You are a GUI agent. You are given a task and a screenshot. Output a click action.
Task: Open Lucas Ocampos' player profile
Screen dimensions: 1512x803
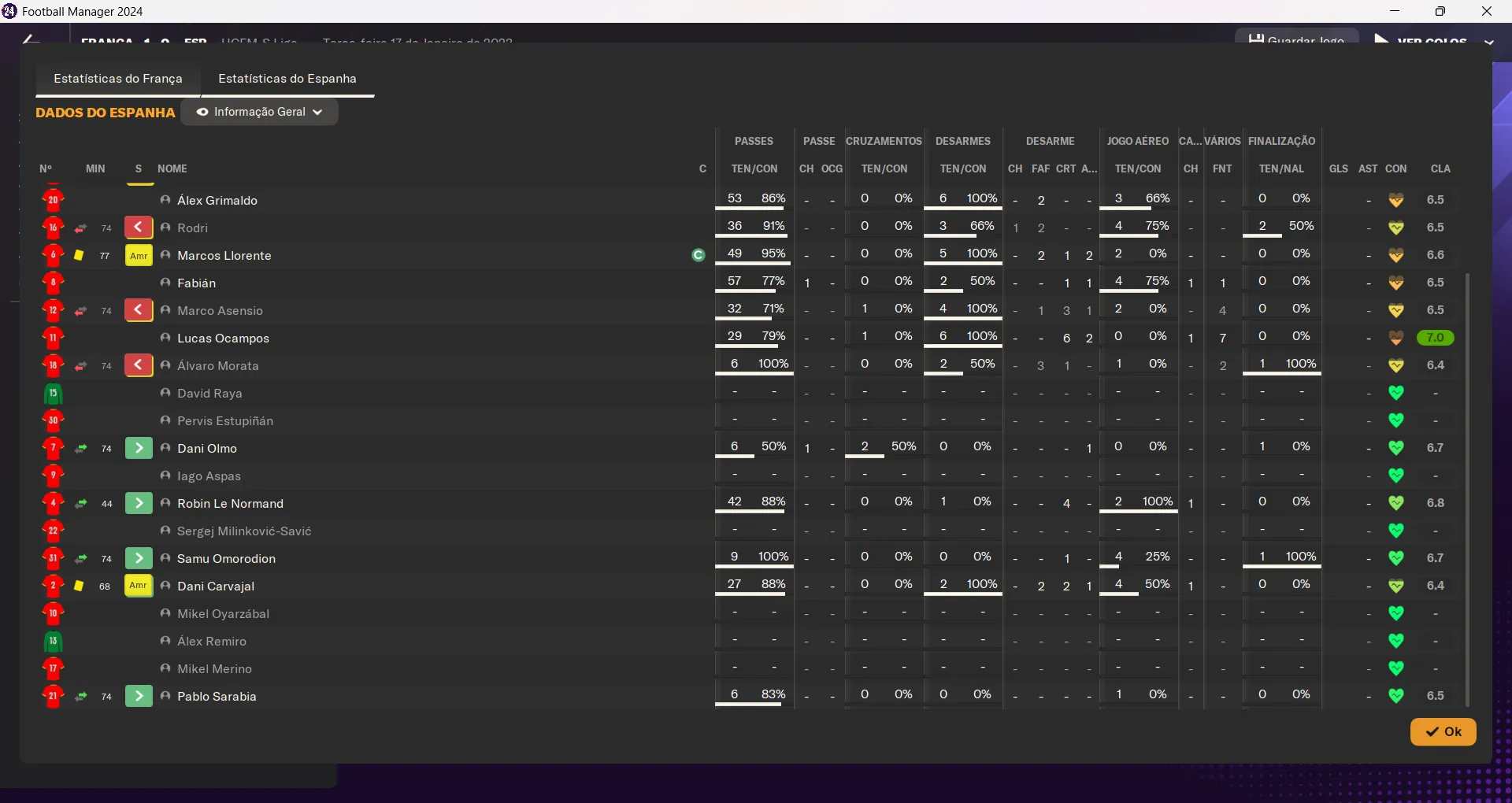223,338
